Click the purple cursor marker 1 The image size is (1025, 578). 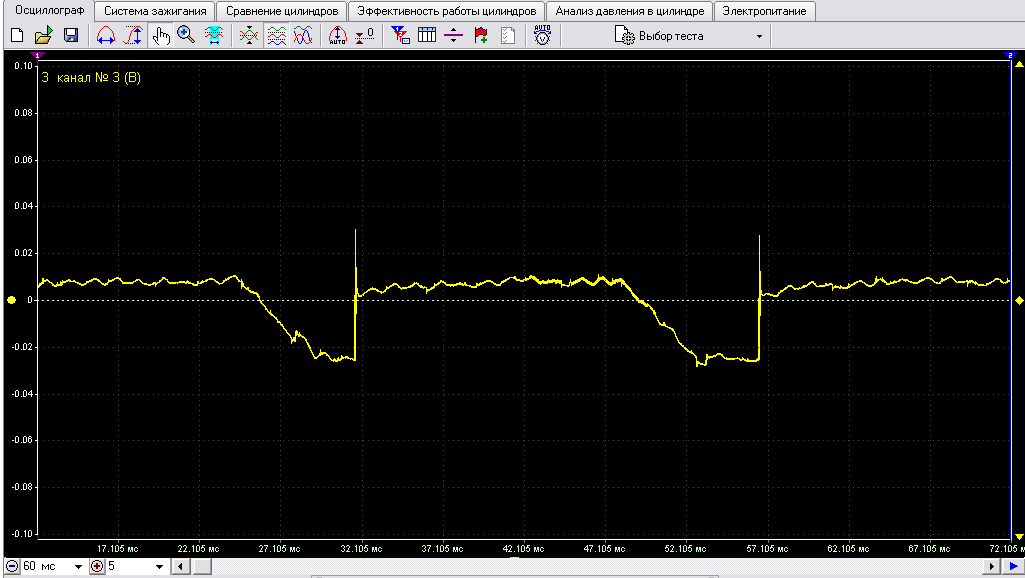pos(37,56)
